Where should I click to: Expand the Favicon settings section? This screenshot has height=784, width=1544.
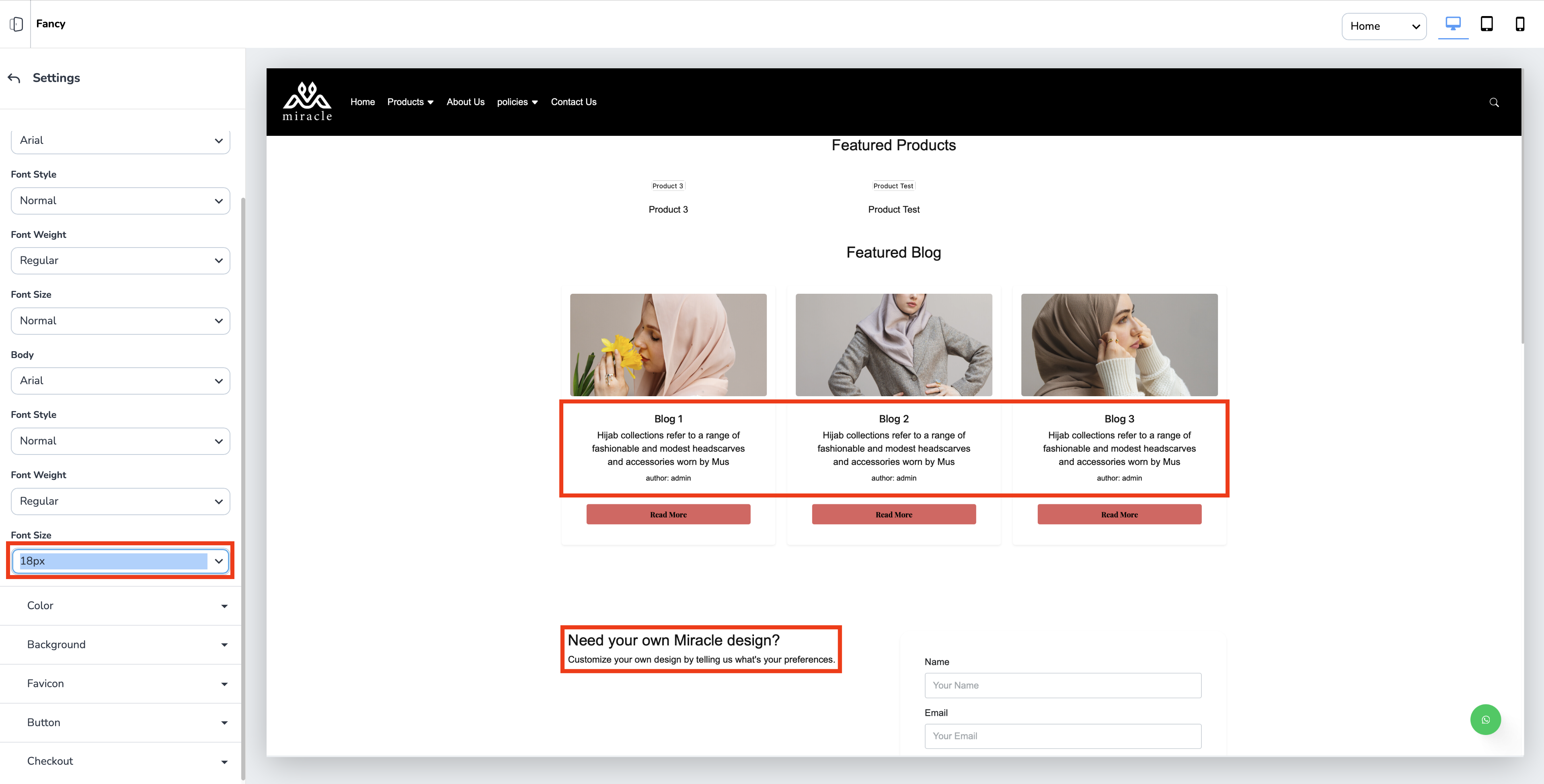120,684
